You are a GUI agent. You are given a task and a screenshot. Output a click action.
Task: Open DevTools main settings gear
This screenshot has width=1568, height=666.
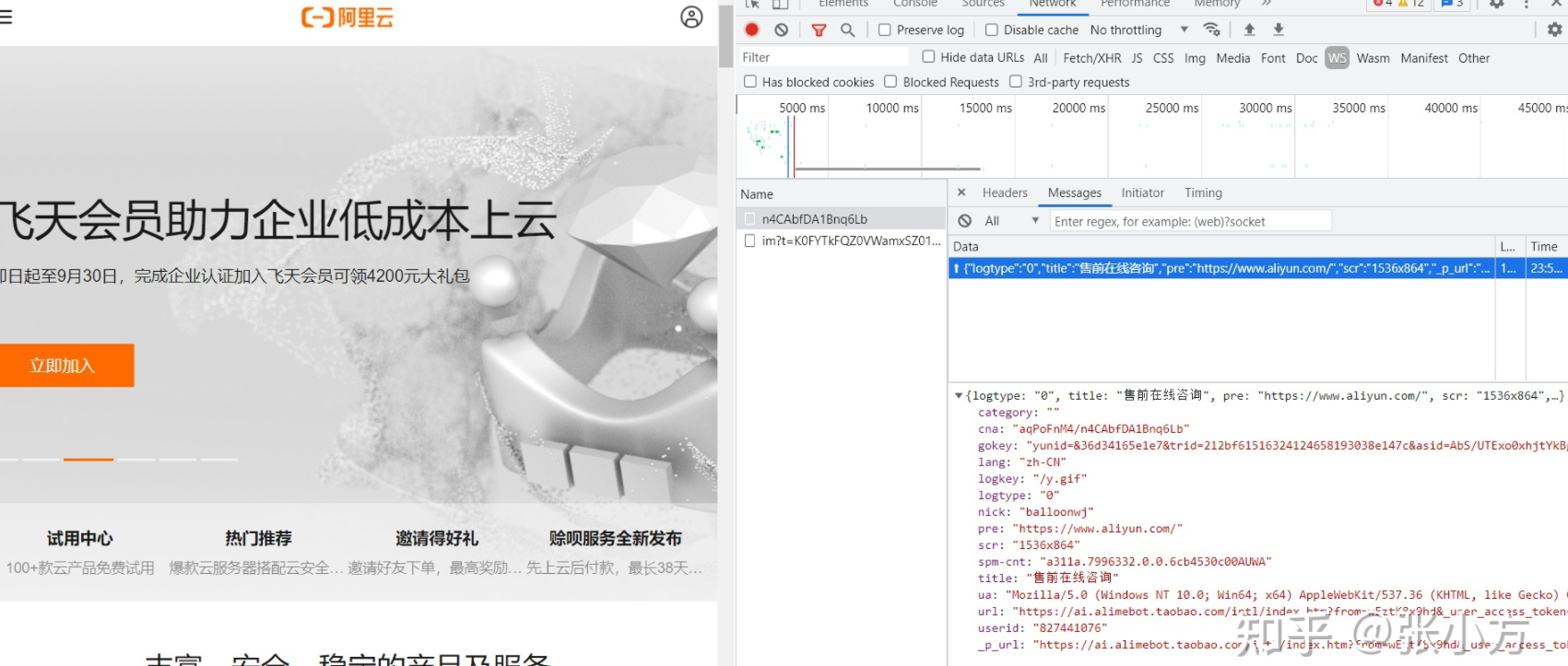point(1497,4)
